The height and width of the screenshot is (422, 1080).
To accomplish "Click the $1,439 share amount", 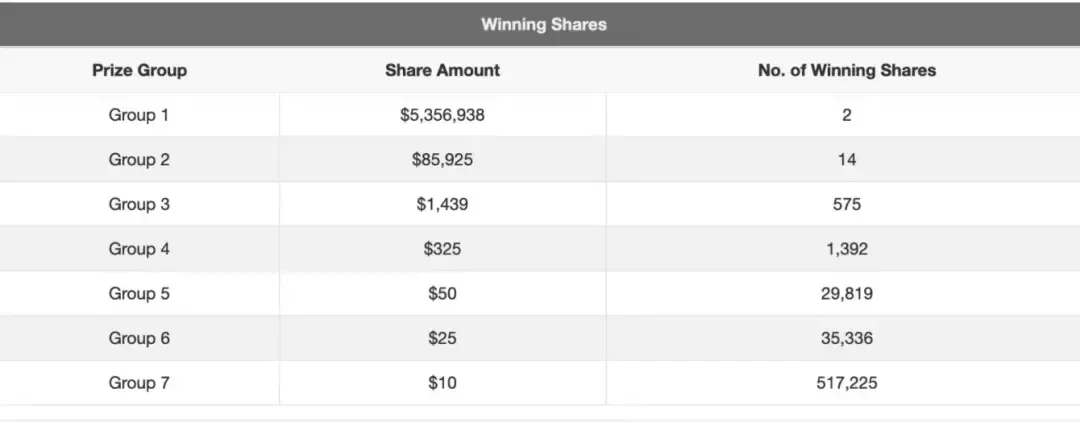I will pos(442,204).
